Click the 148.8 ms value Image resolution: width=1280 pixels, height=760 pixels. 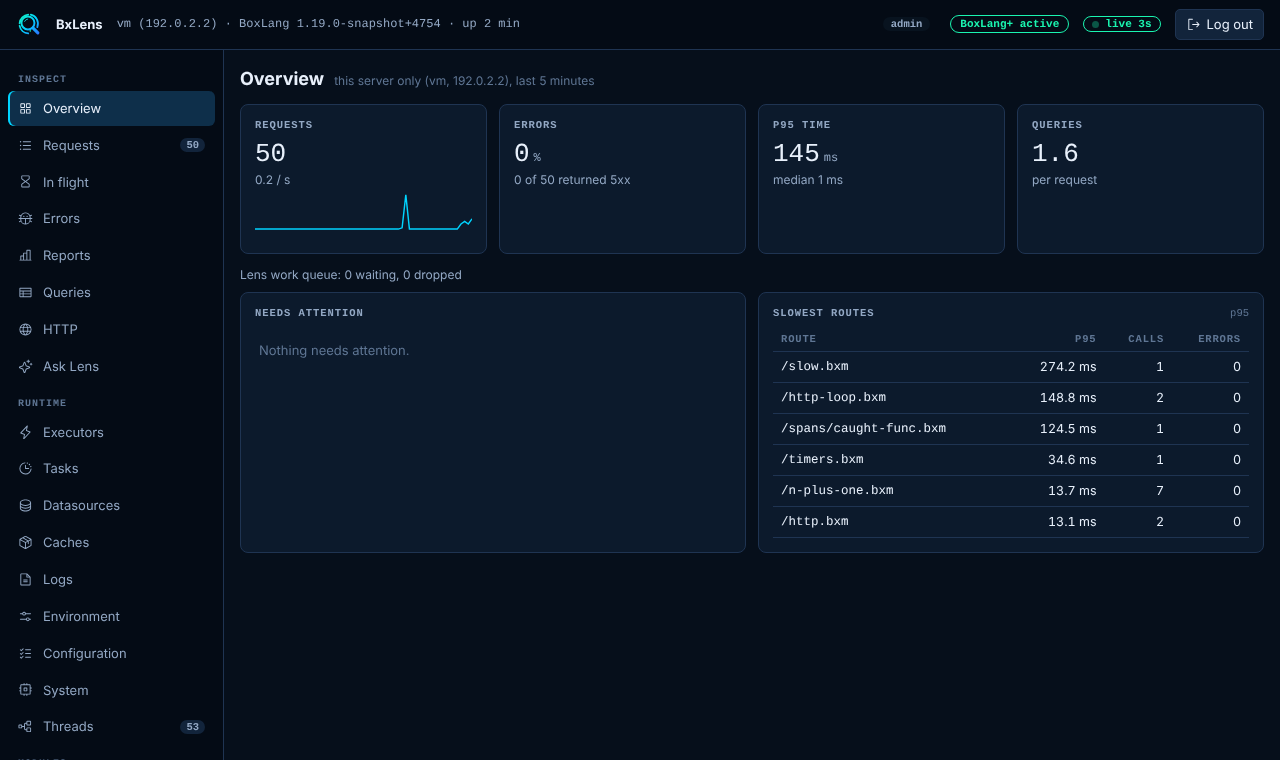pos(1068,398)
